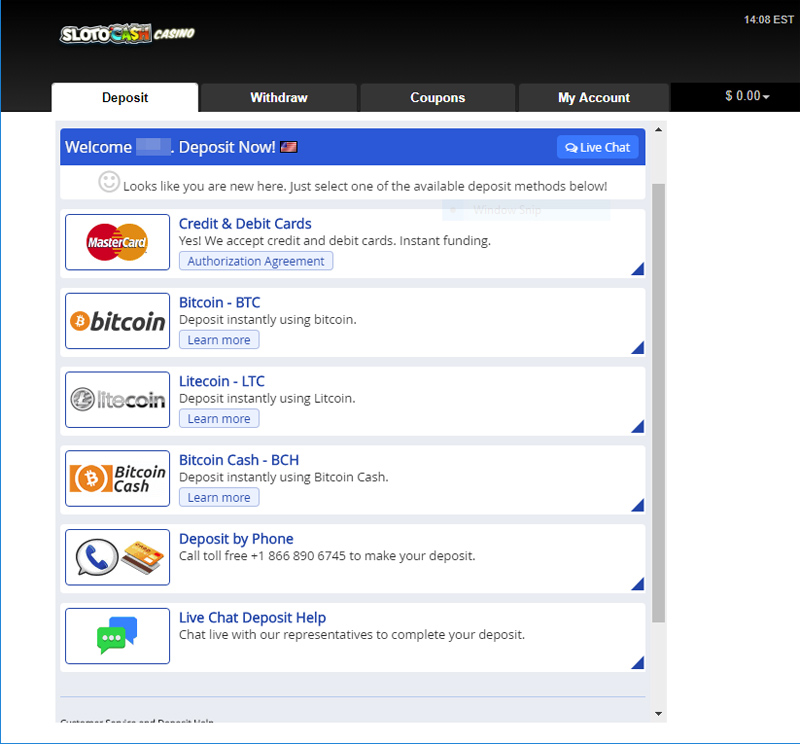Click the deposit list scrollbar thumb
The width and height of the screenshot is (800, 744).
tap(659, 403)
